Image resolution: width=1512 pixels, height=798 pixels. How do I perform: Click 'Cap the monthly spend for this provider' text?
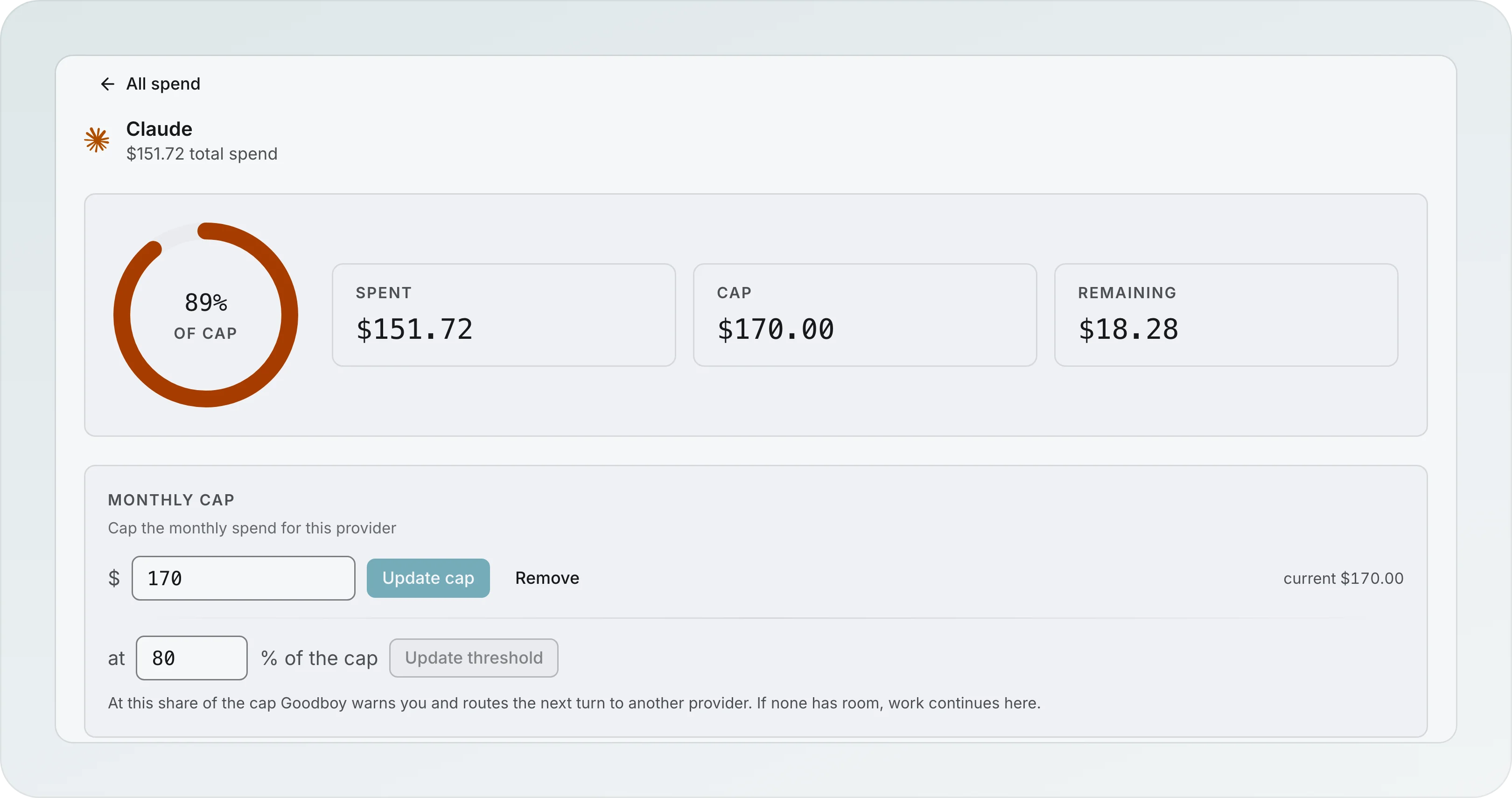(x=252, y=528)
